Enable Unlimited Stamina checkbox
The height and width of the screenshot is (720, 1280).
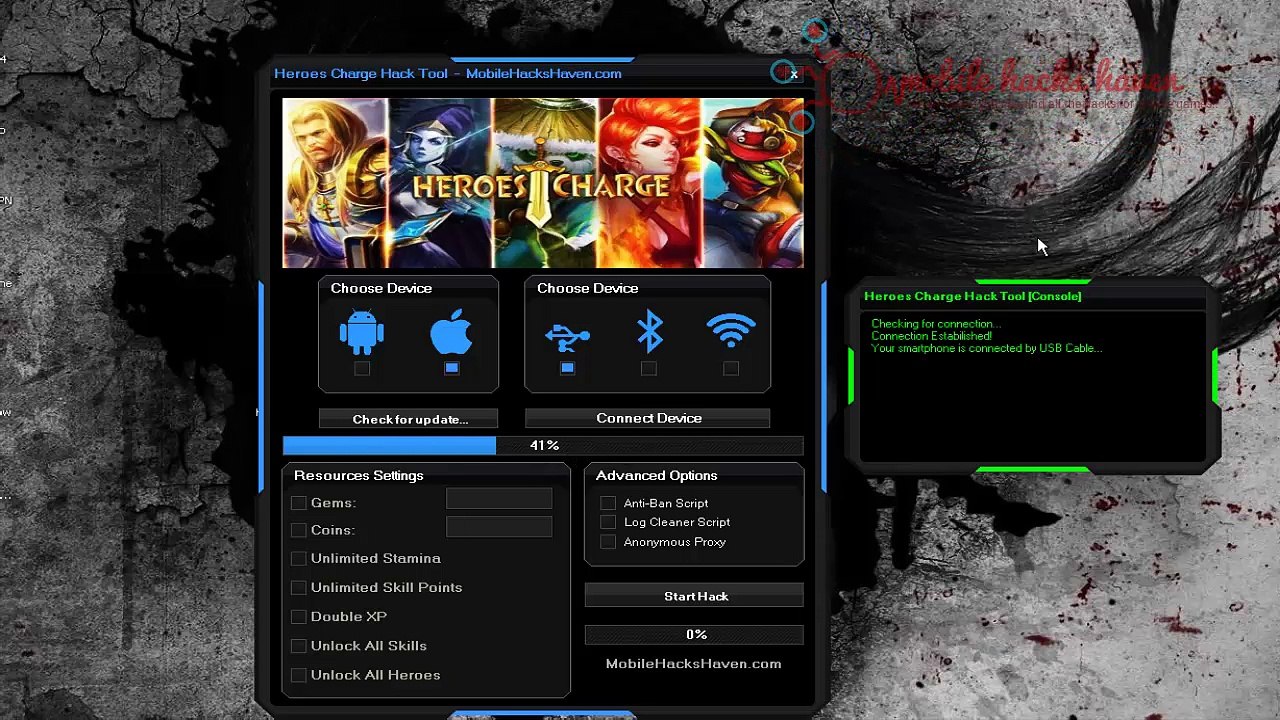pyautogui.click(x=298, y=558)
